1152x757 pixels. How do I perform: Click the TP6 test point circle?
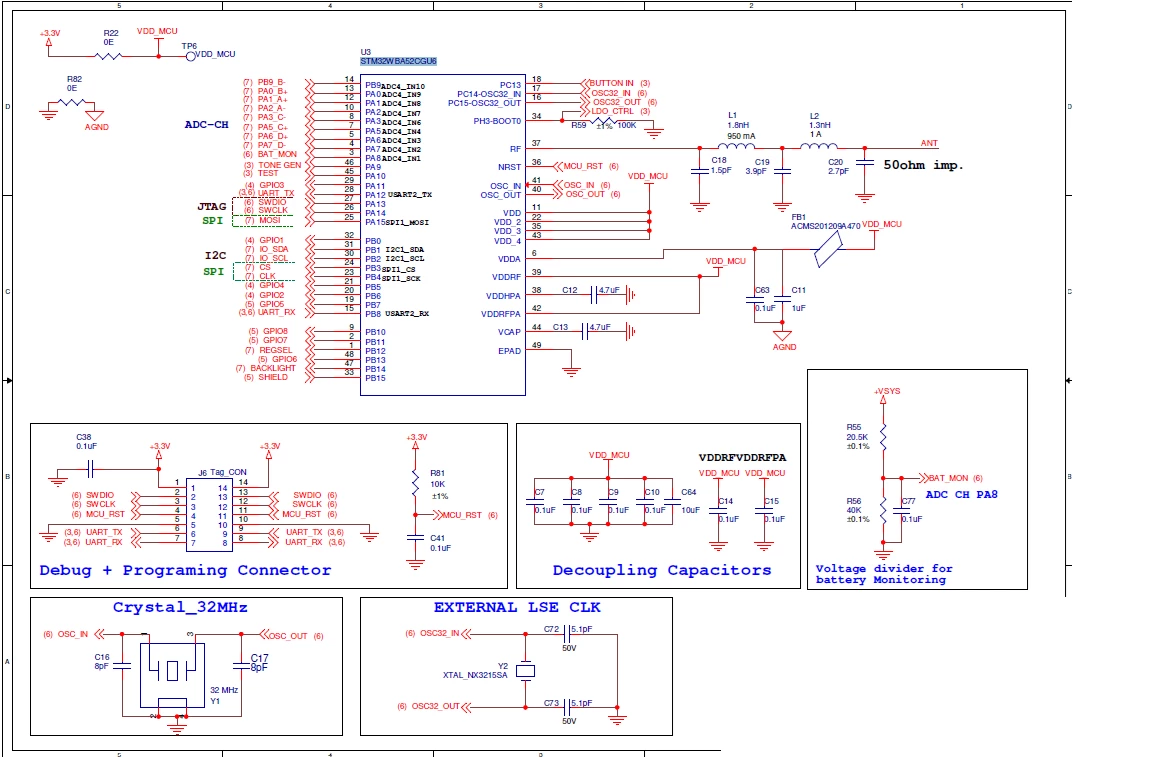pyautogui.click(x=190, y=56)
